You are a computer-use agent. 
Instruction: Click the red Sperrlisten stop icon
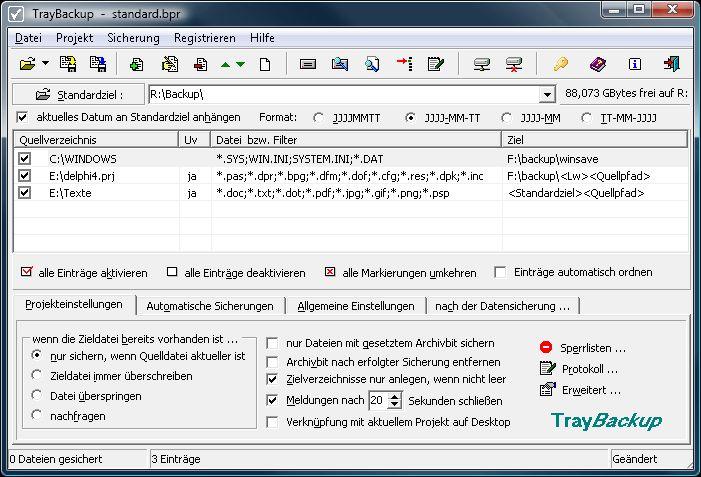546,347
